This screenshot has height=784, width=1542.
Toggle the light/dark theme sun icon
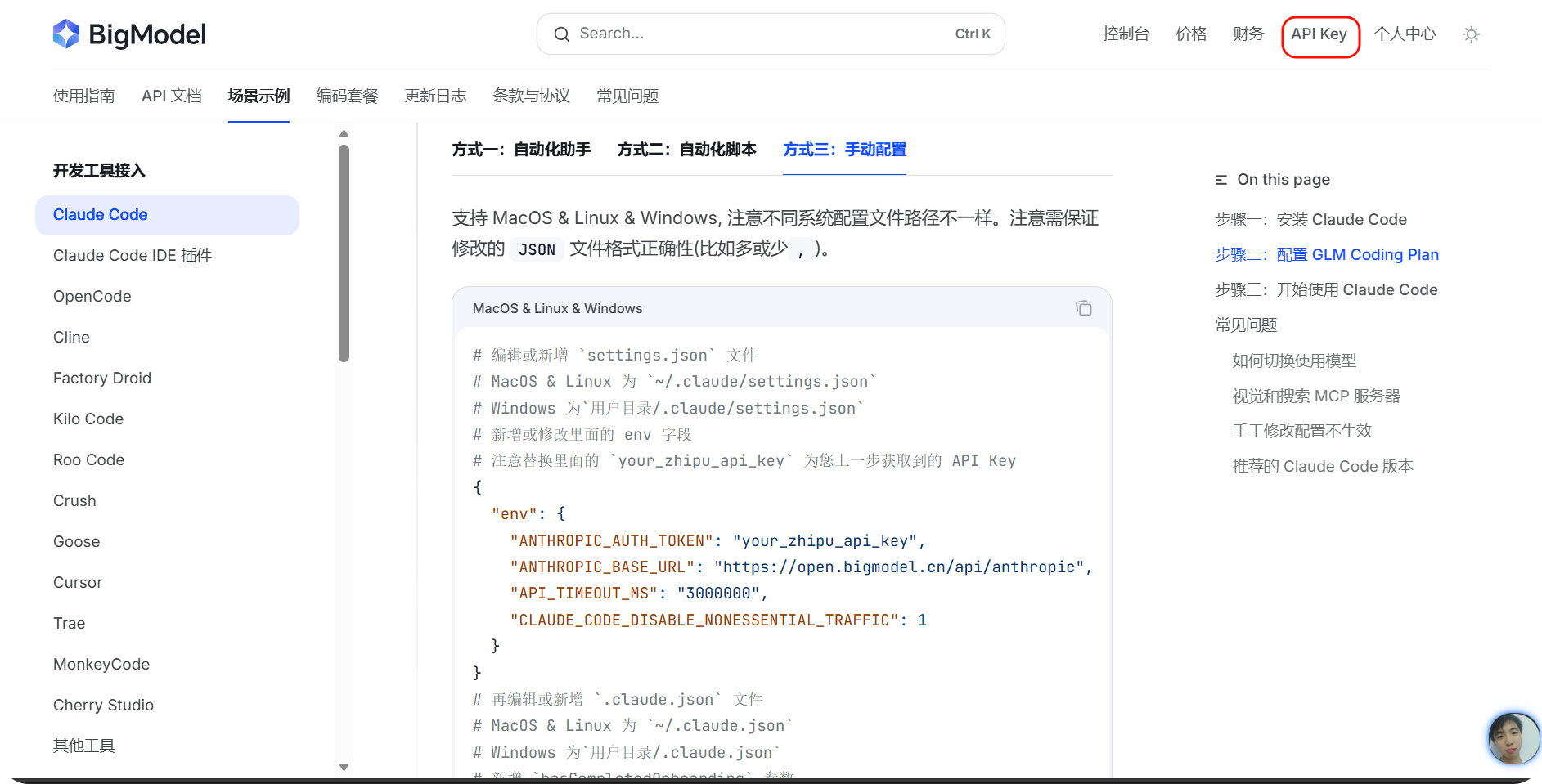1471,34
